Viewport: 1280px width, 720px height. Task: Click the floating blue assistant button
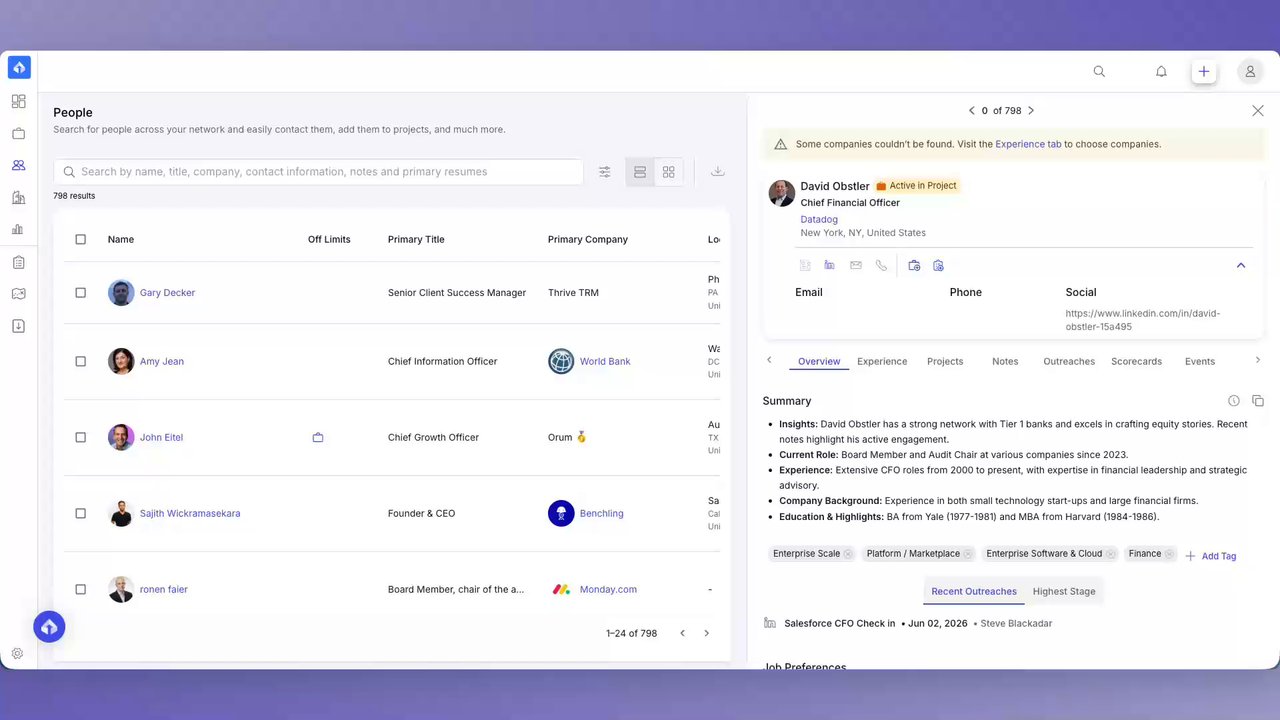click(x=49, y=627)
